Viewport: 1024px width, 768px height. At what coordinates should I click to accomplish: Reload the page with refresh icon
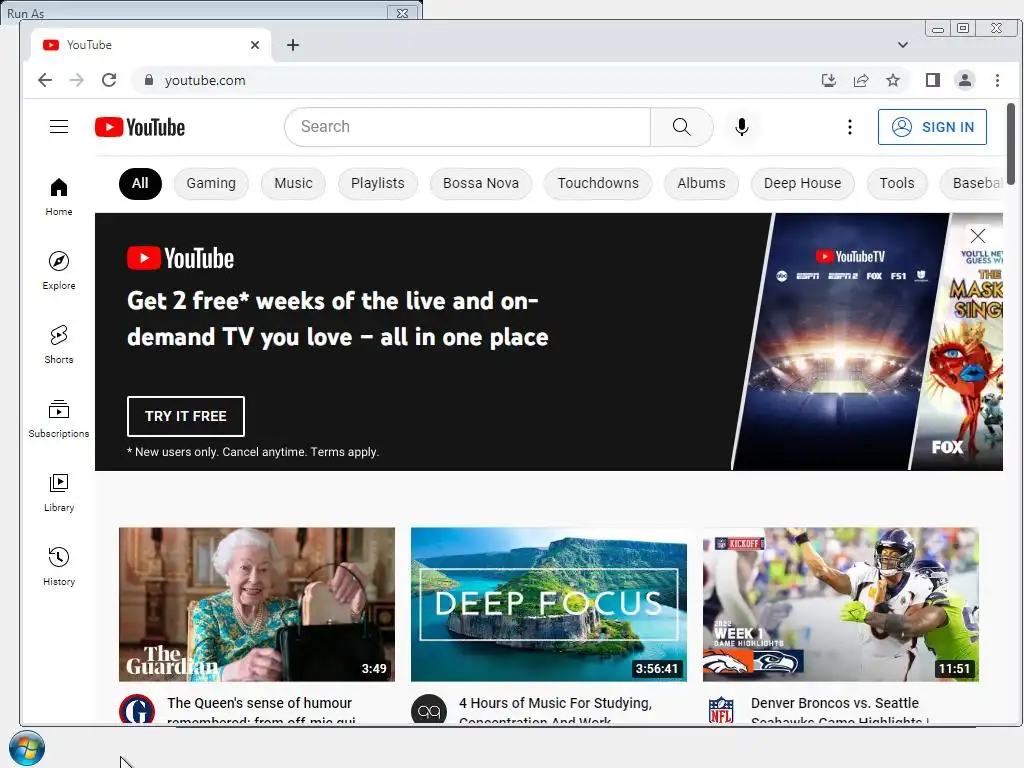[109, 80]
